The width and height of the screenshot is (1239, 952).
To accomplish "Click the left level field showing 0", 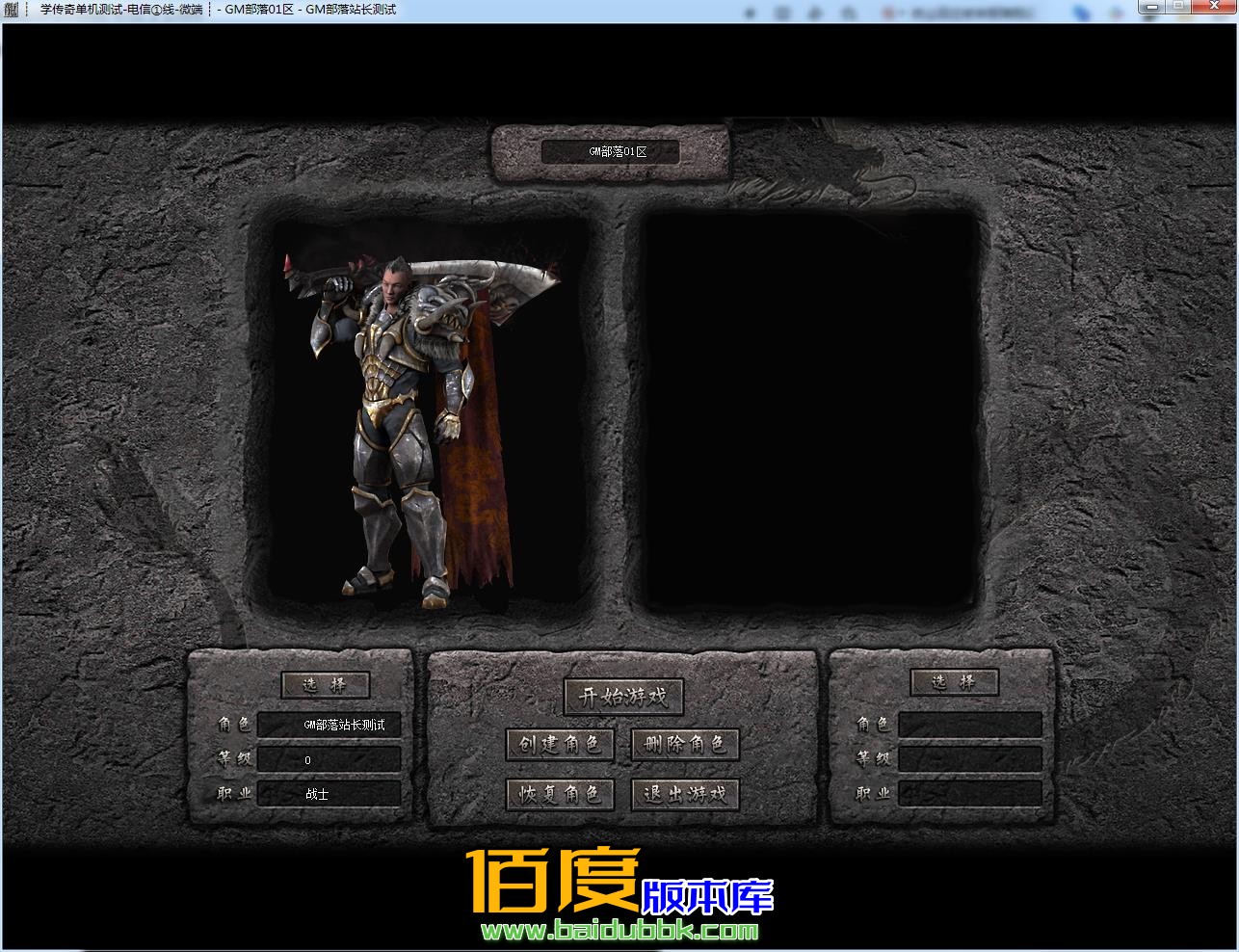I will pos(330,759).
